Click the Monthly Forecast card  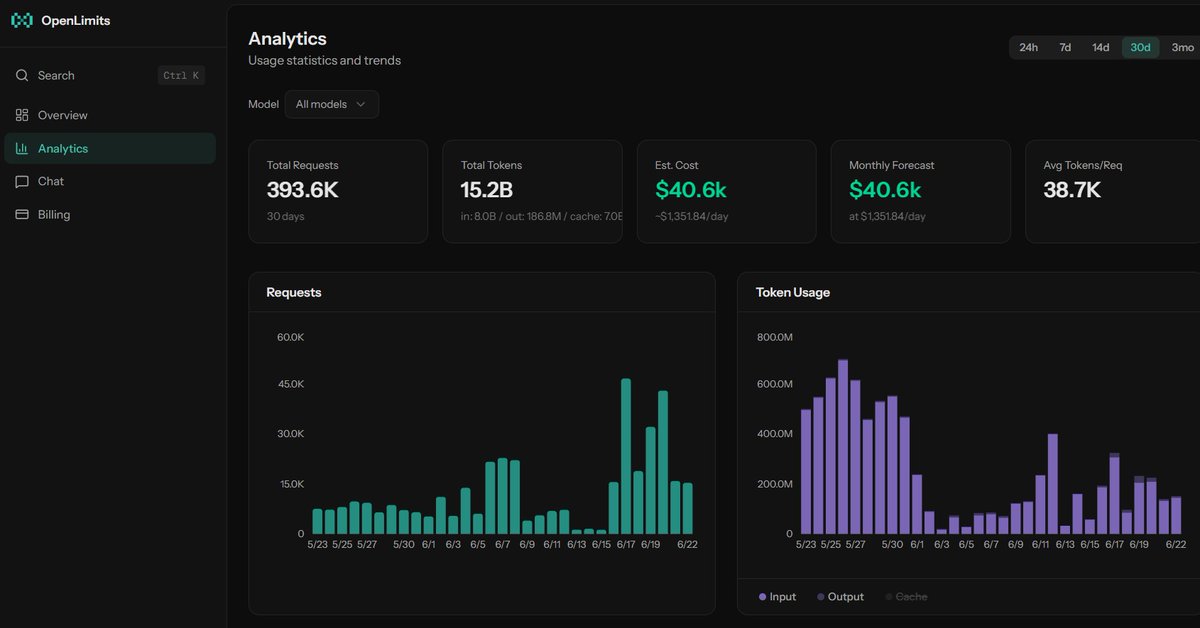tap(920, 191)
